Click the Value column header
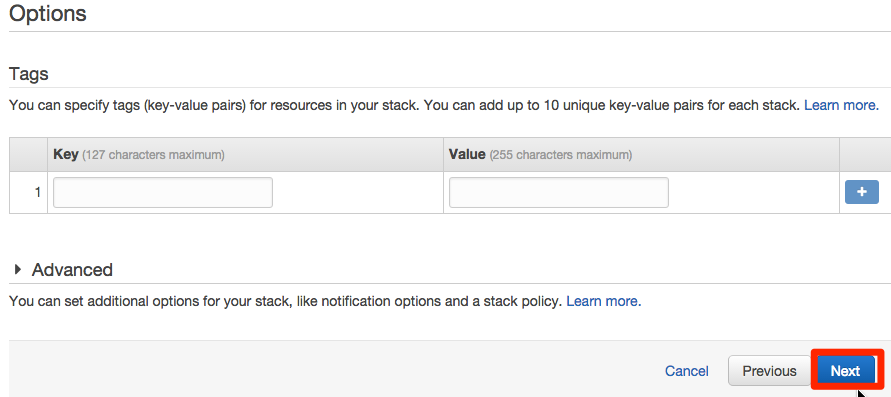The width and height of the screenshot is (891, 397). (642, 154)
